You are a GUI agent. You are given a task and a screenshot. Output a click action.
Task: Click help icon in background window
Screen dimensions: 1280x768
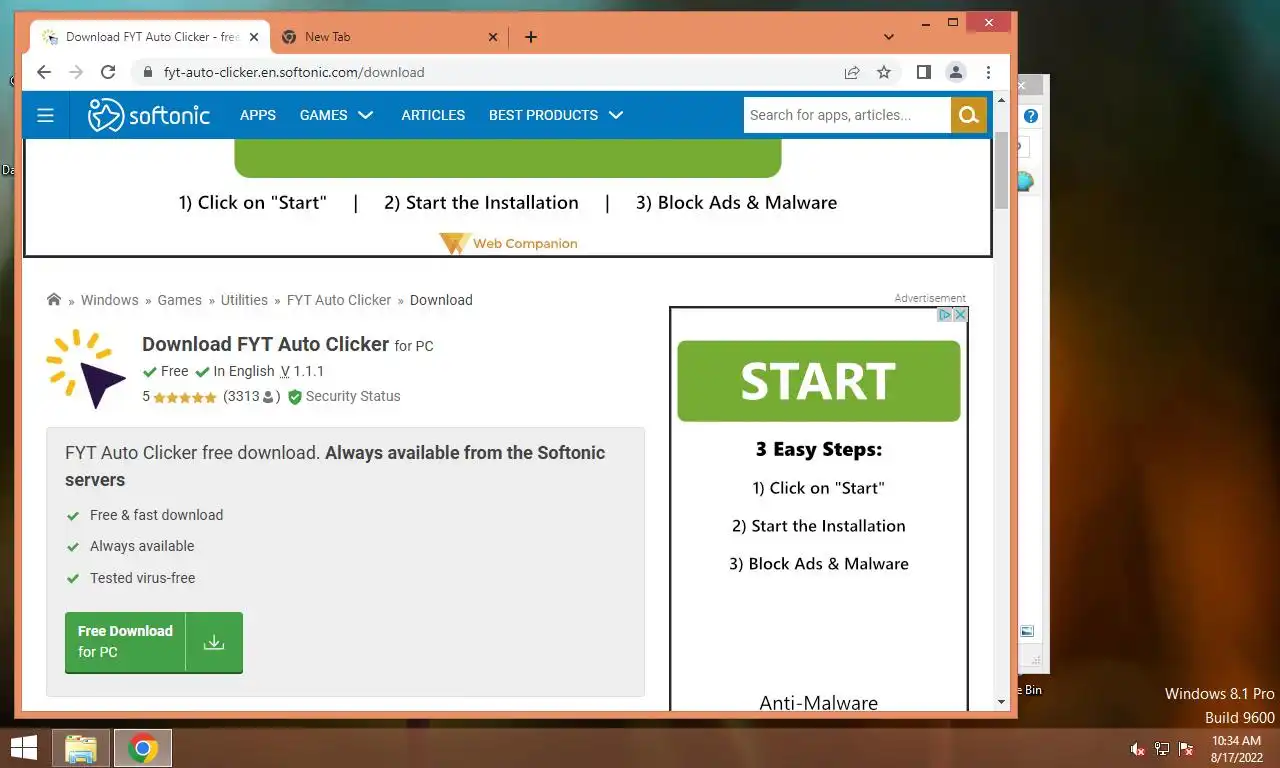click(x=1031, y=116)
